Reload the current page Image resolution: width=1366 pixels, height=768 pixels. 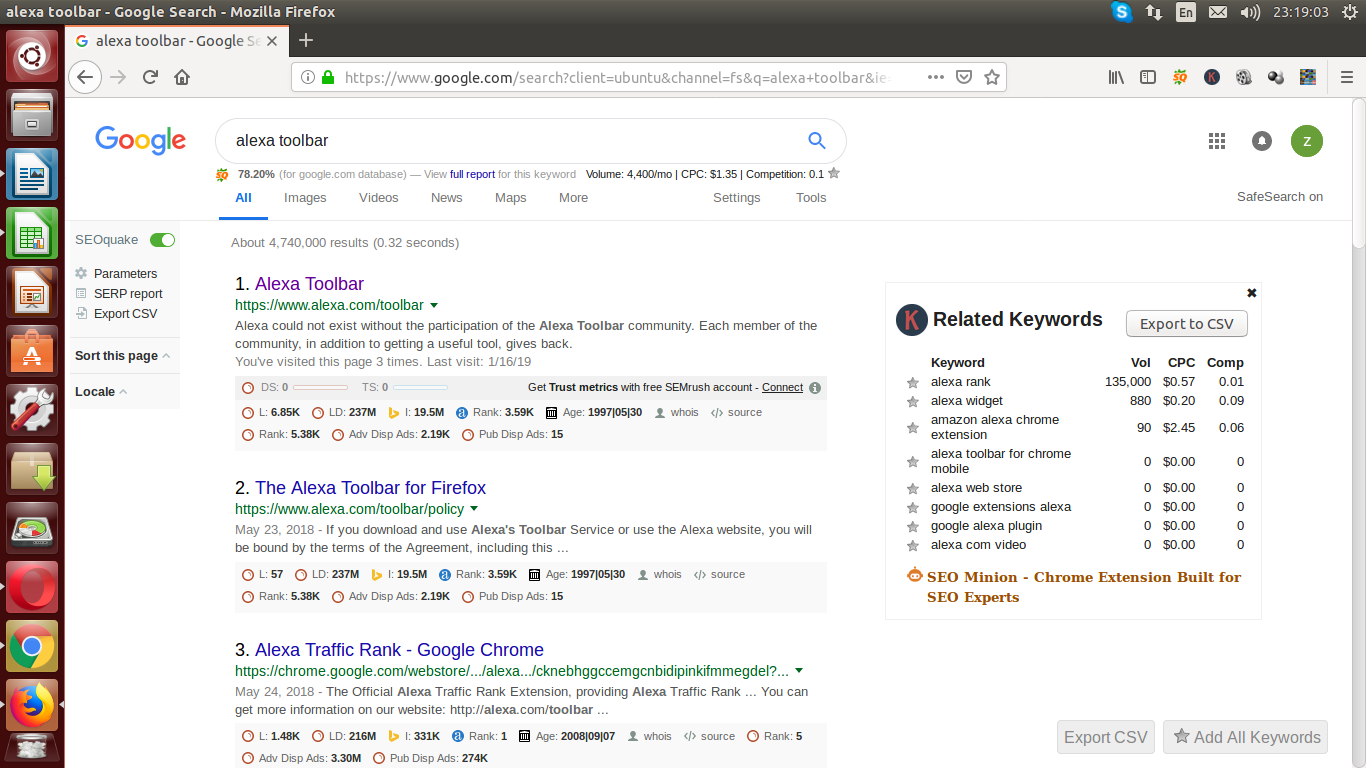pyautogui.click(x=151, y=77)
